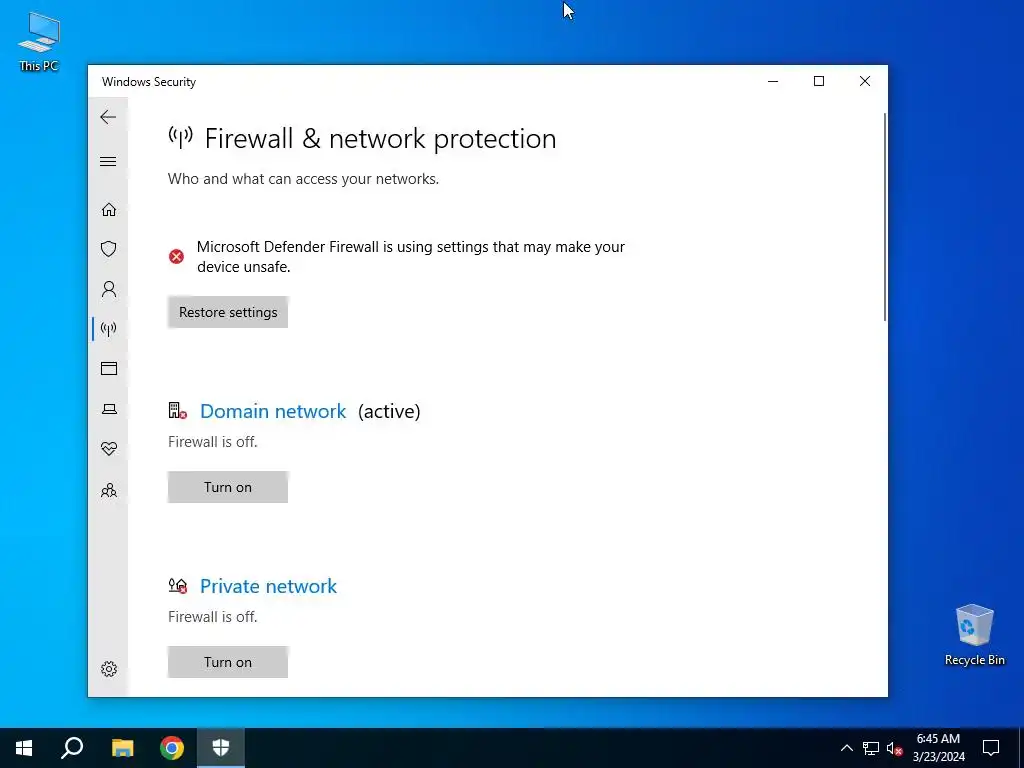The image size is (1024, 768).
Task: Show hidden system tray icons
Action: (846, 748)
